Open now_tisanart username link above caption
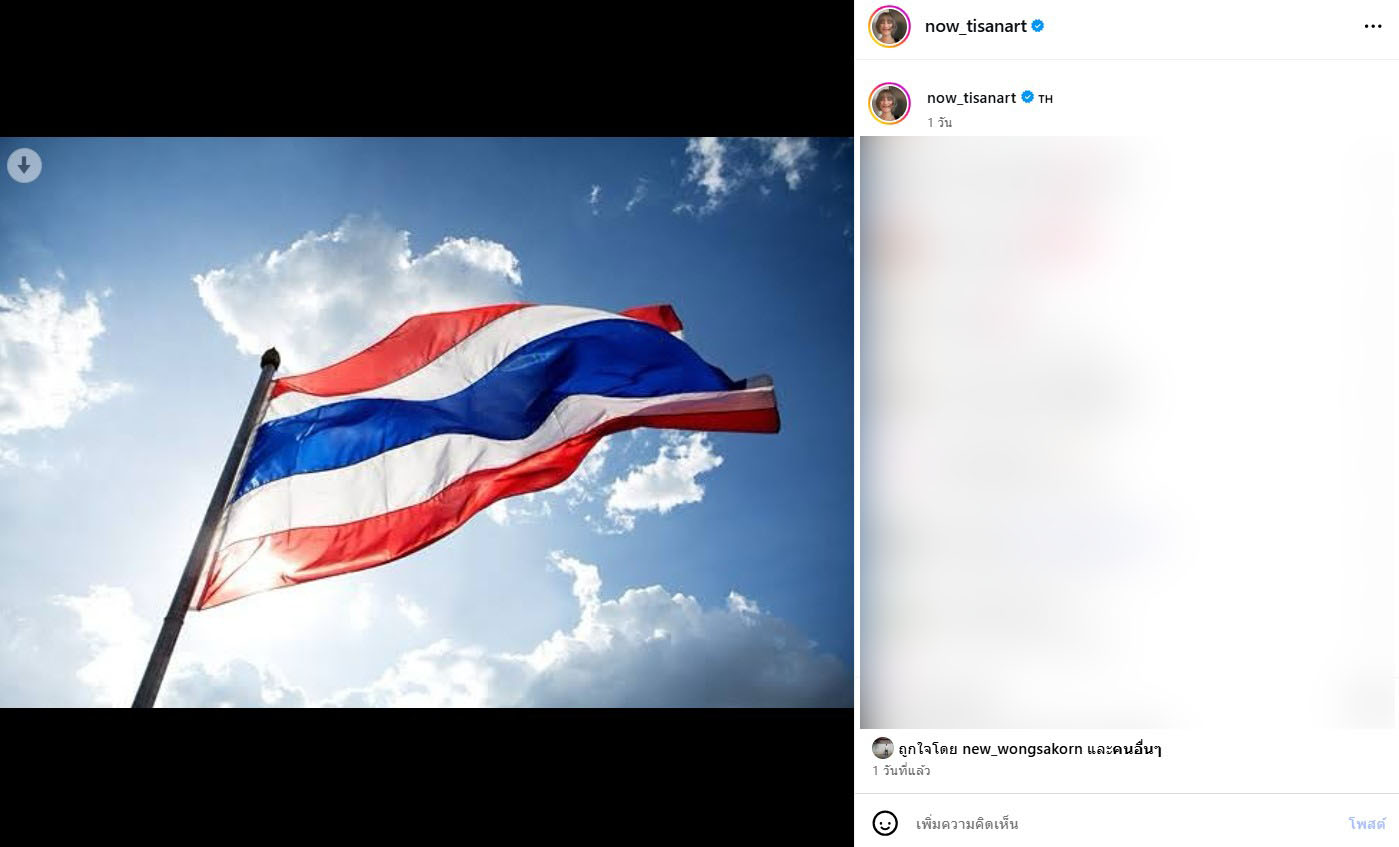 pos(971,97)
